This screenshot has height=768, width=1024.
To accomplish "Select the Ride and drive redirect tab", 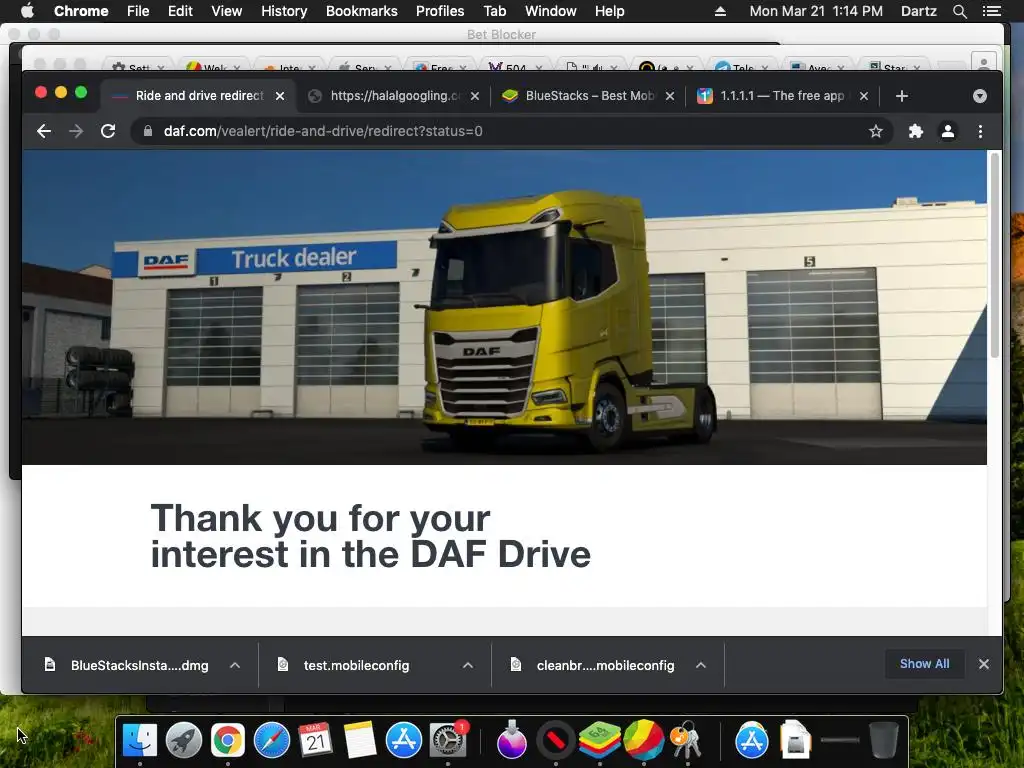I will (x=199, y=96).
